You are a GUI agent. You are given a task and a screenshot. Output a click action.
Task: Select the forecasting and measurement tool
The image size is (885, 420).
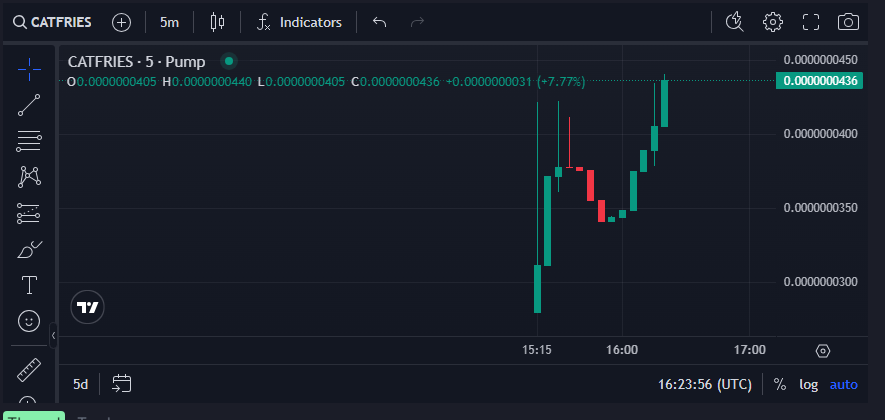point(29,213)
